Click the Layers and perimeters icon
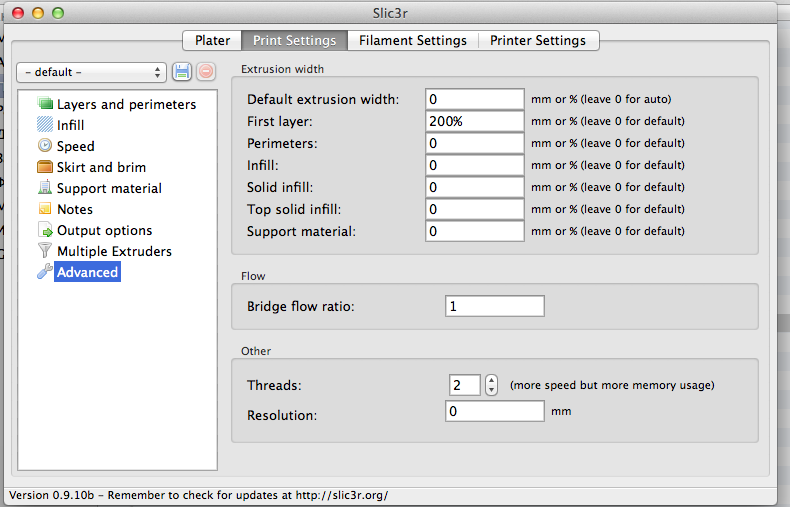 pyautogui.click(x=45, y=104)
